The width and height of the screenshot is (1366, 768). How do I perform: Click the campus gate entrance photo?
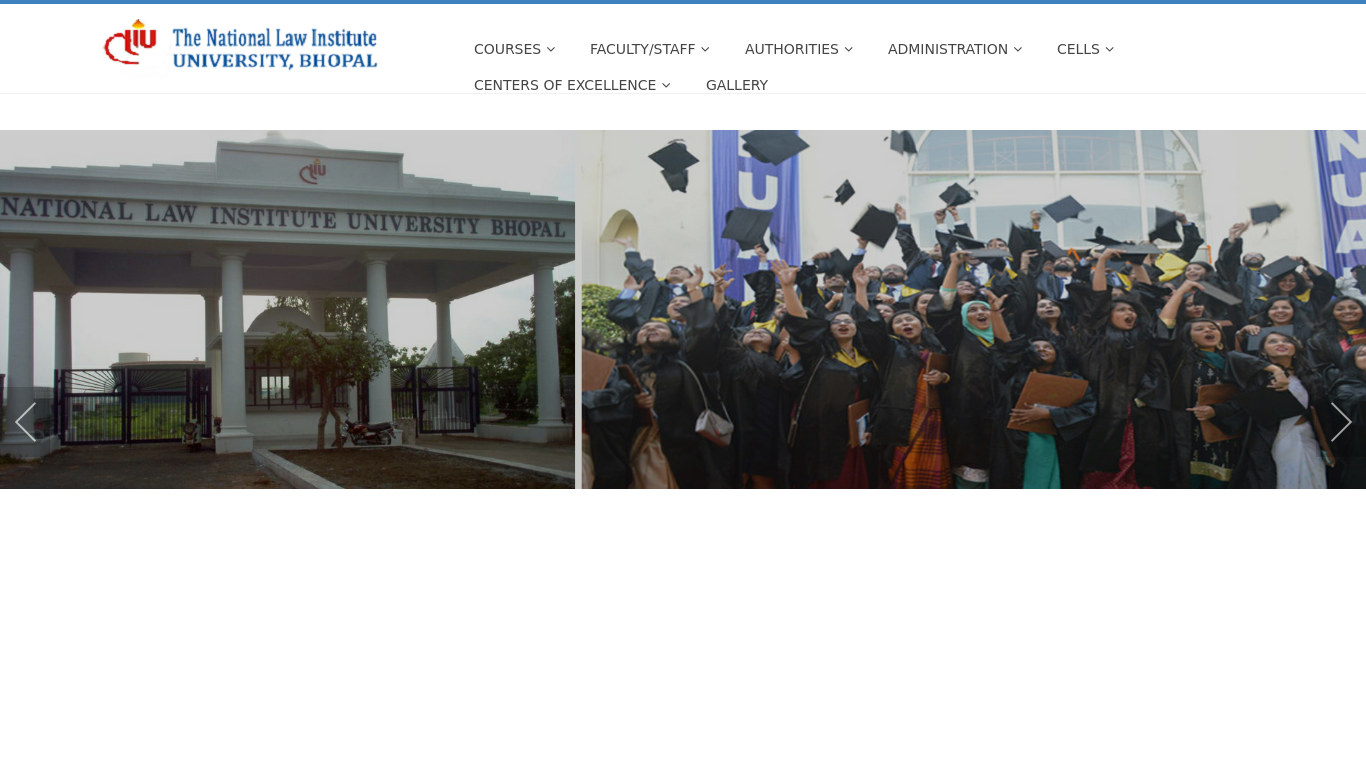tap(287, 310)
